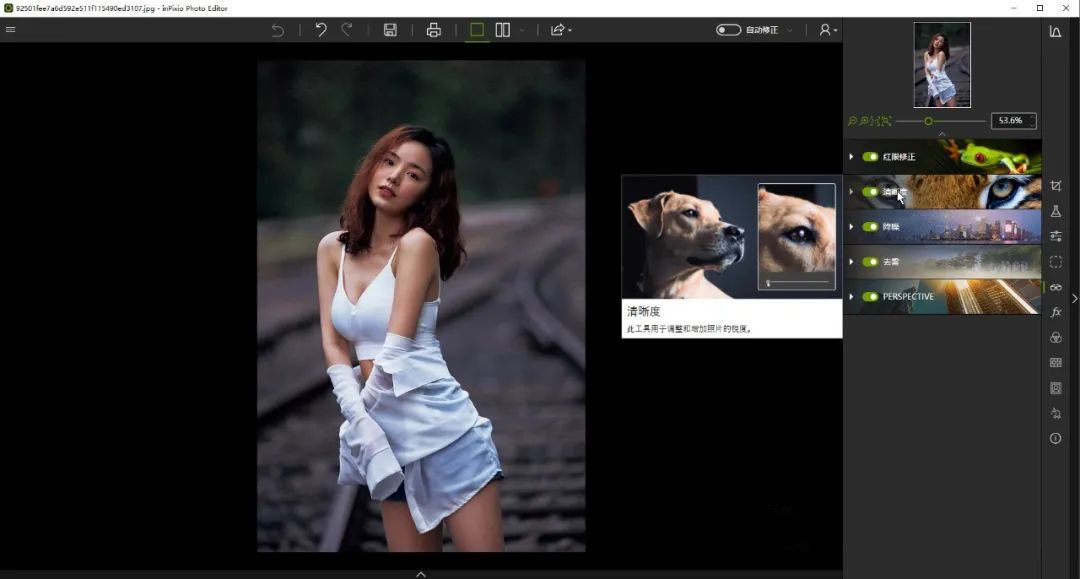Zoom in using the magnifier plus icon
Viewport: 1080px width, 579px height.
coord(864,121)
